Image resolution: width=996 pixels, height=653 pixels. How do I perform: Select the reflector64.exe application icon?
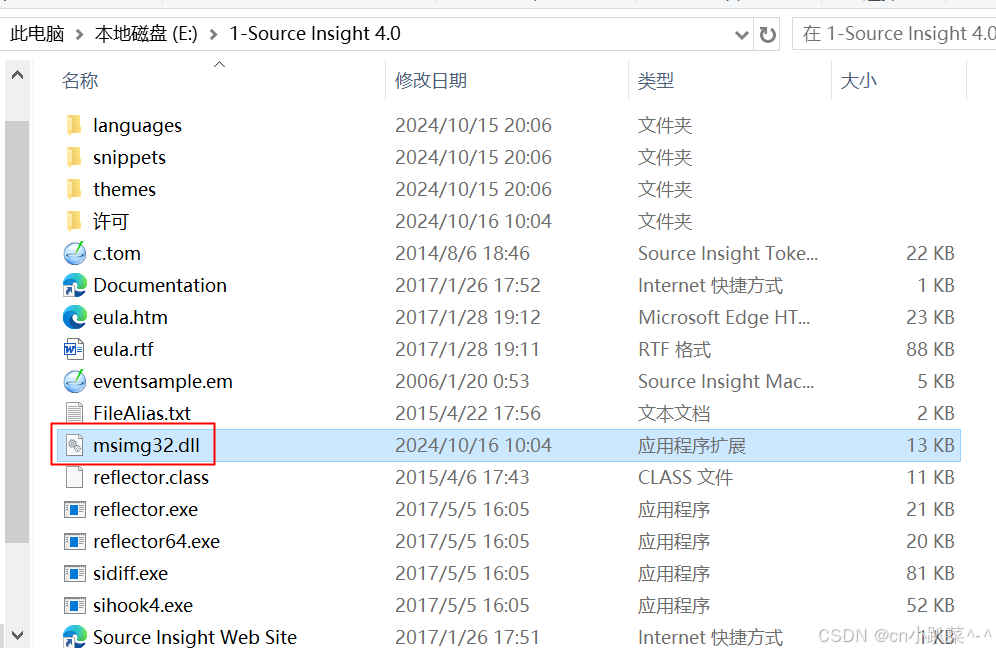tap(74, 541)
